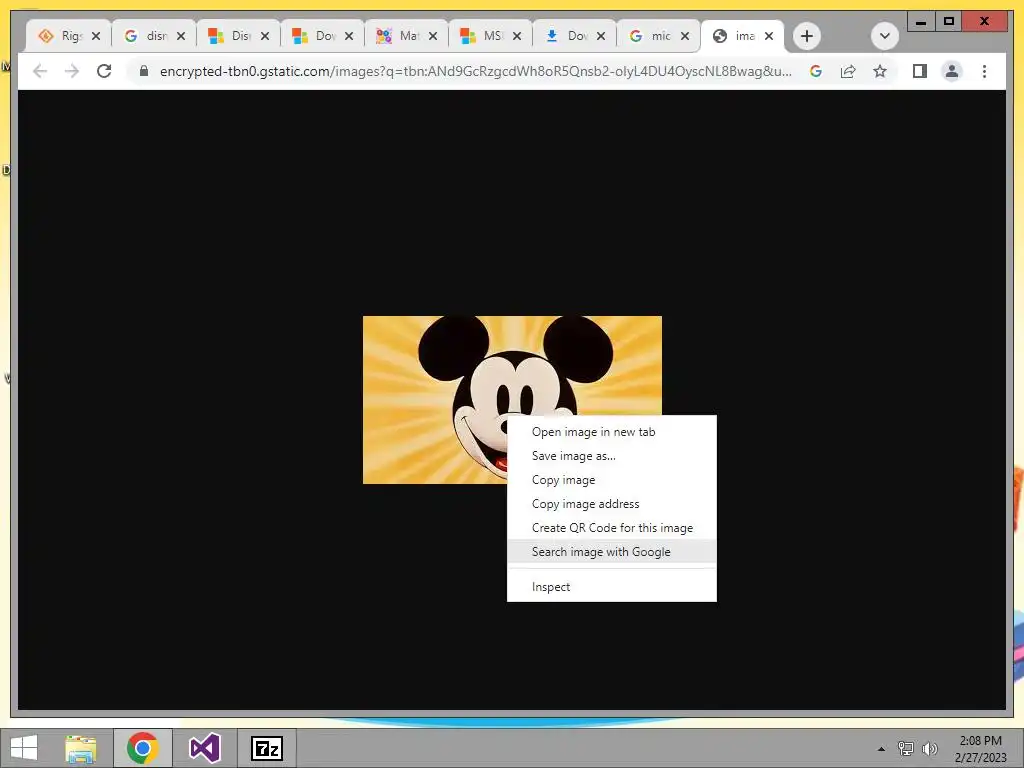1024x768 pixels.
Task: Close the 'Mat' tab
Action: click(x=433, y=36)
